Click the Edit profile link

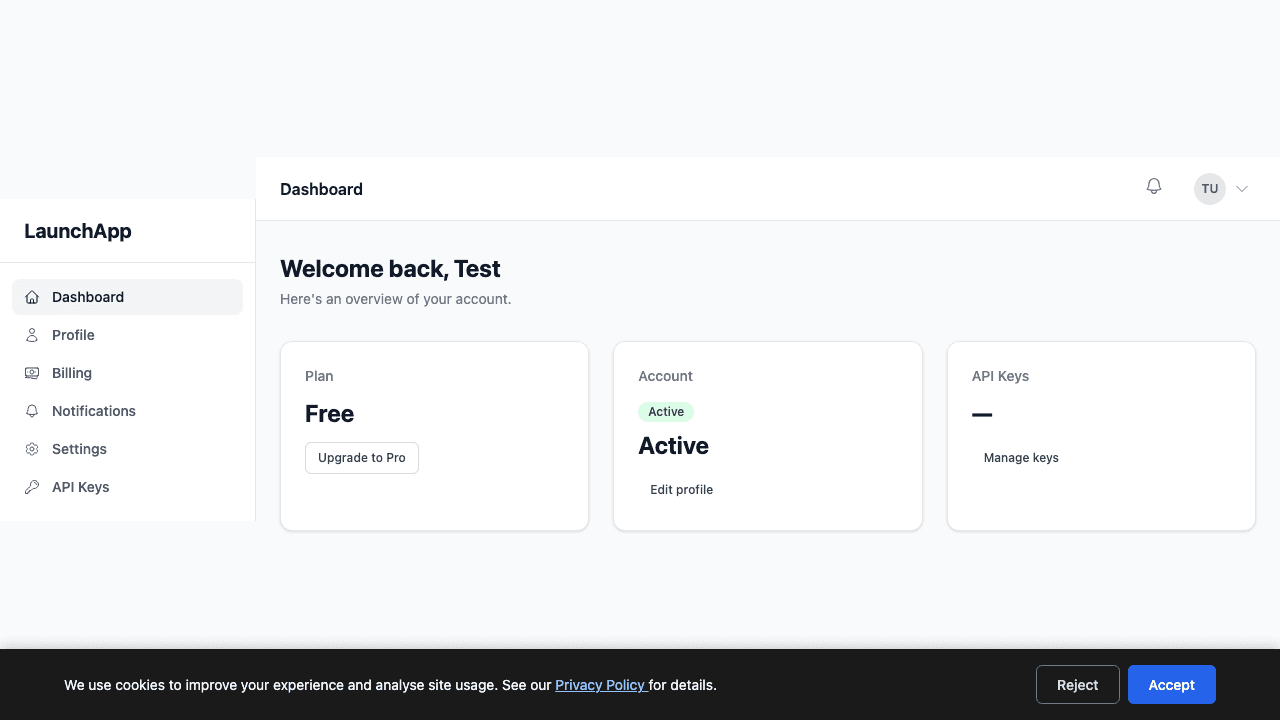coord(681,489)
